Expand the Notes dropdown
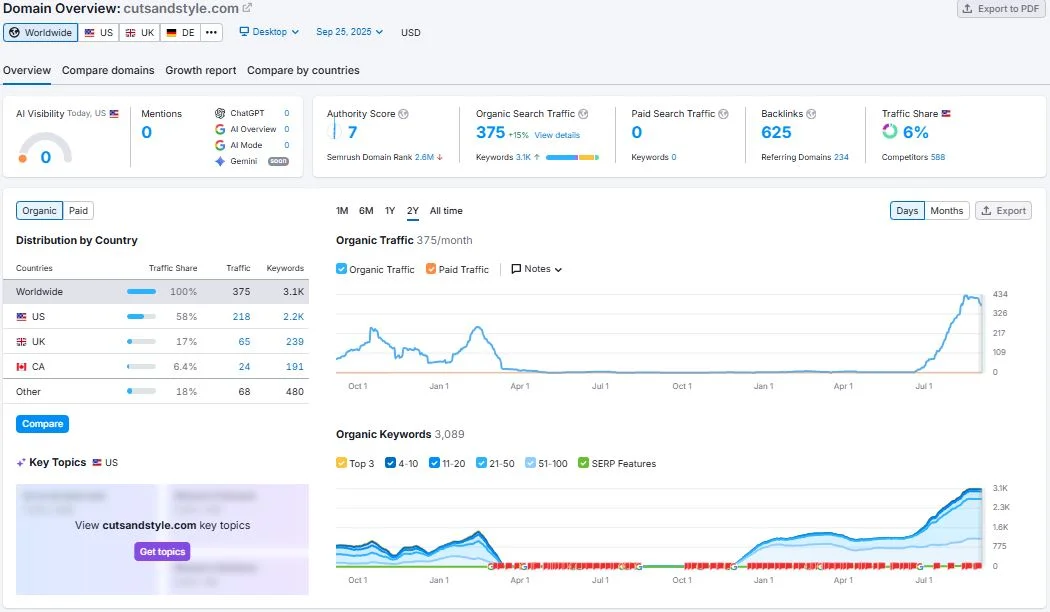1050x612 pixels. click(536, 269)
